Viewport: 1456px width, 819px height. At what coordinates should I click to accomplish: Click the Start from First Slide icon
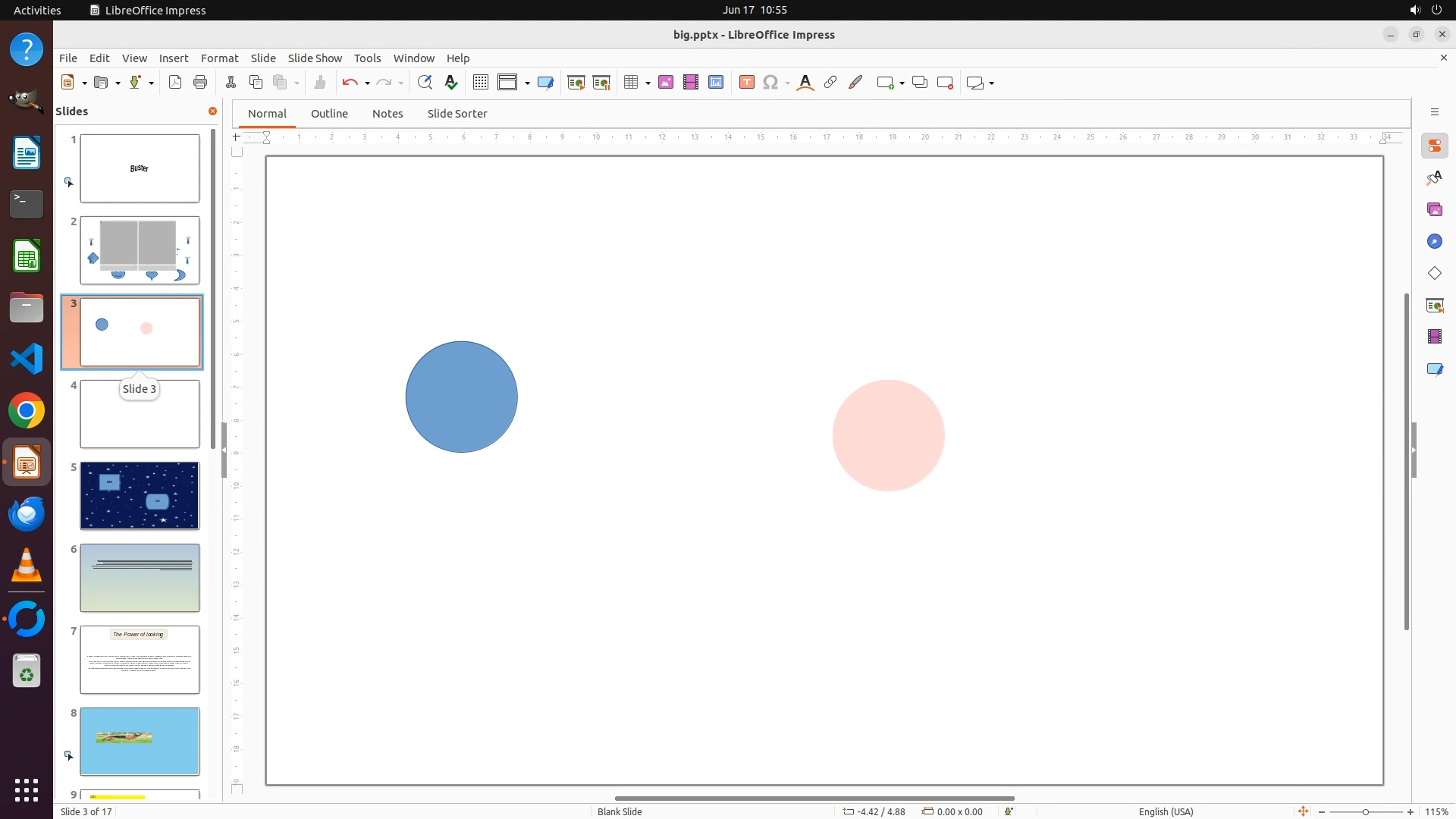click(x=576, y=83)
